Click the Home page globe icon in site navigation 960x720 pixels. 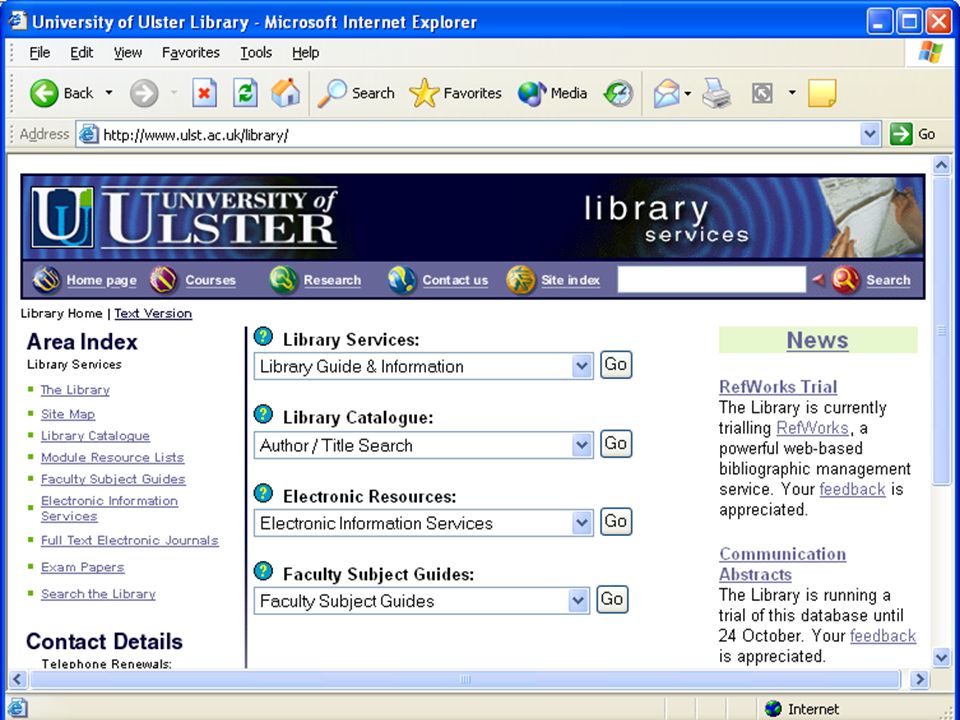47,280
